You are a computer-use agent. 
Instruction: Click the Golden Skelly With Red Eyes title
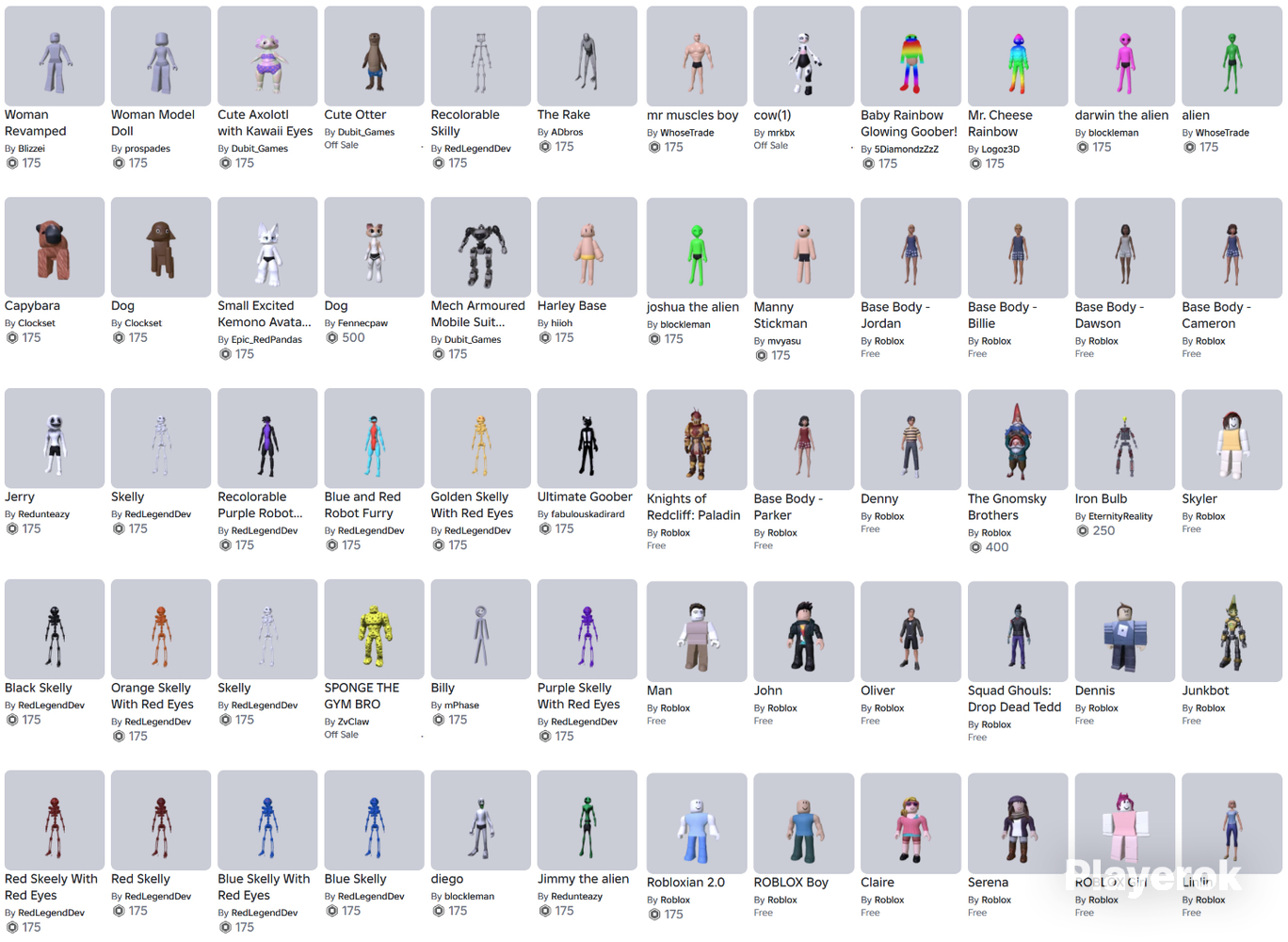pos(472,505)
